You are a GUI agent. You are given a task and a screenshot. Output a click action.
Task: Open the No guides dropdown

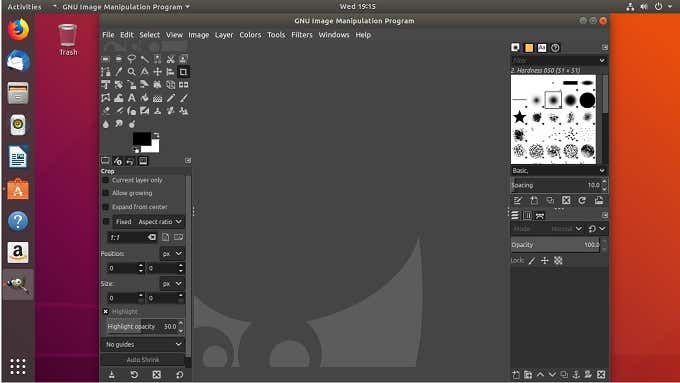[143, 344]
